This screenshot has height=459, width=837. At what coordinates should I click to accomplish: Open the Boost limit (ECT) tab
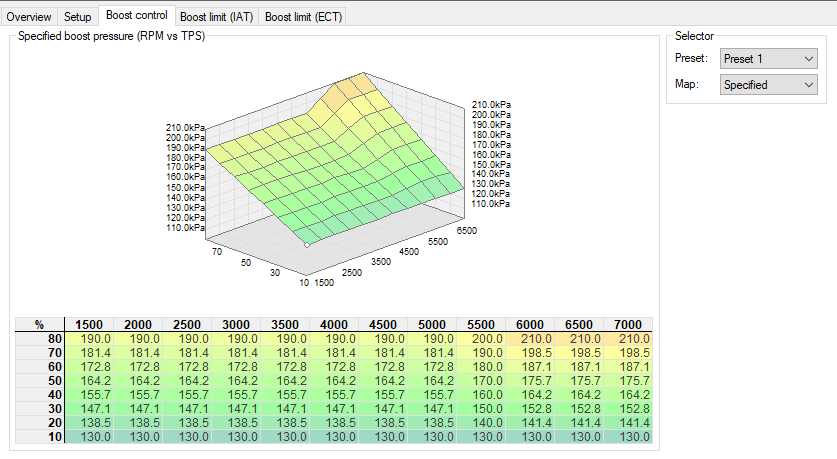pyautogui.click(x=303, y=17)
